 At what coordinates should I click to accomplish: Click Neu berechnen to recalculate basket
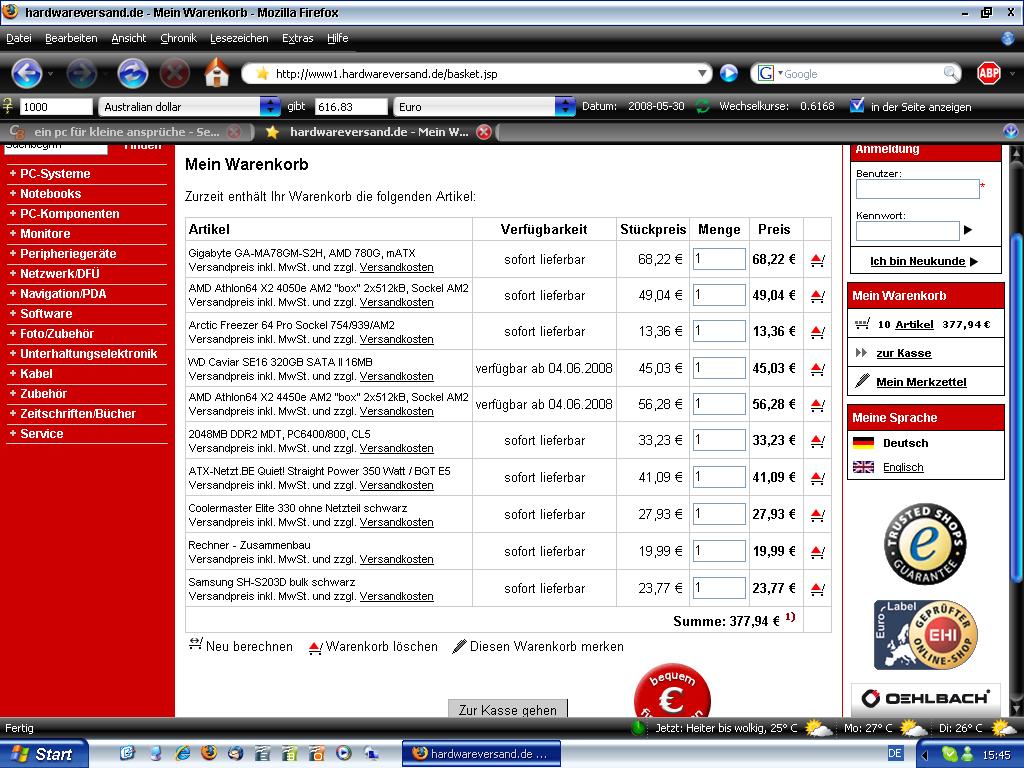[240, 646]
